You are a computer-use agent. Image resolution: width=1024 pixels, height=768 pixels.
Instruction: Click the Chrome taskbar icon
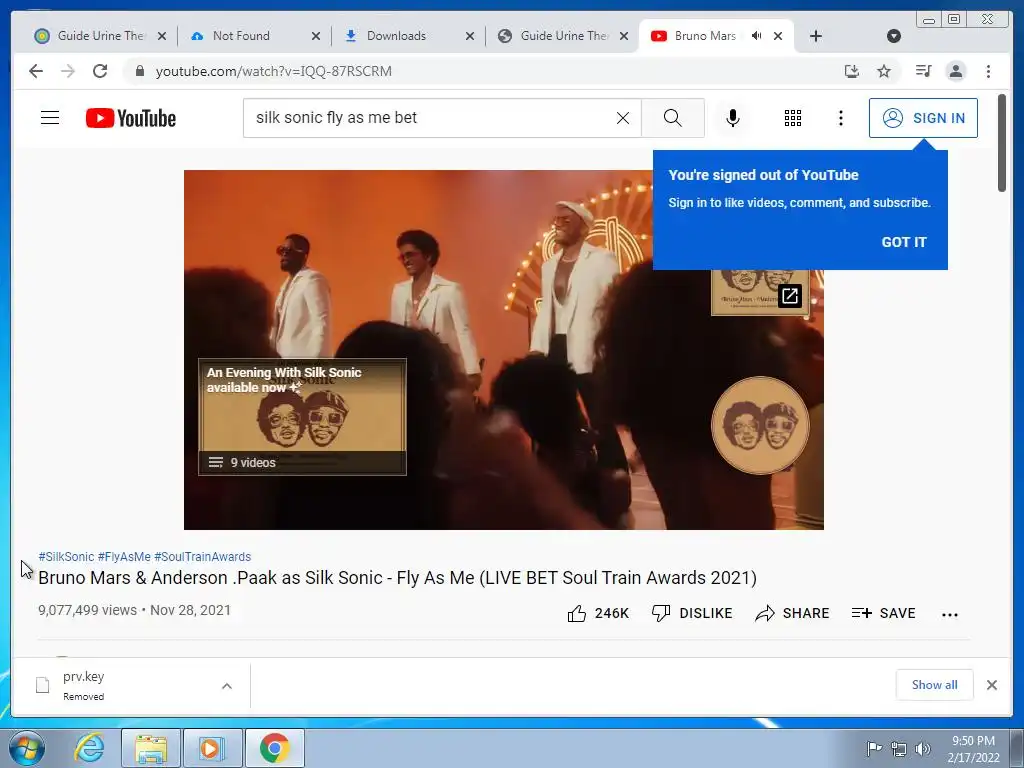274,748
